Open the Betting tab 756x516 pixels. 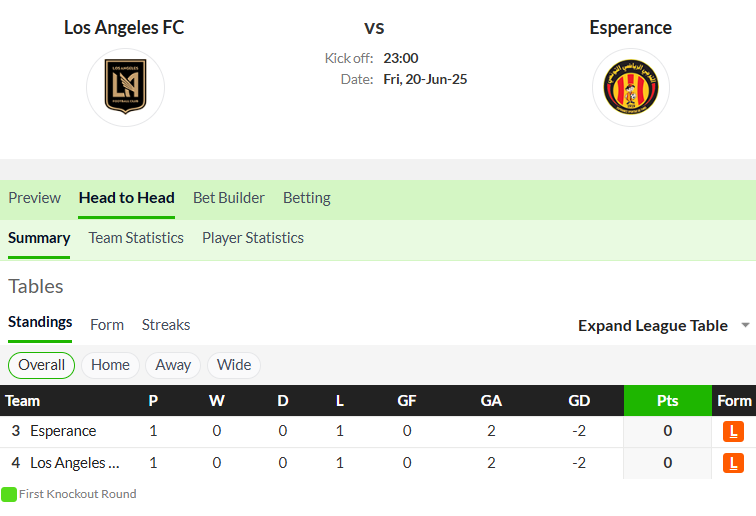[x=307, y=198]
